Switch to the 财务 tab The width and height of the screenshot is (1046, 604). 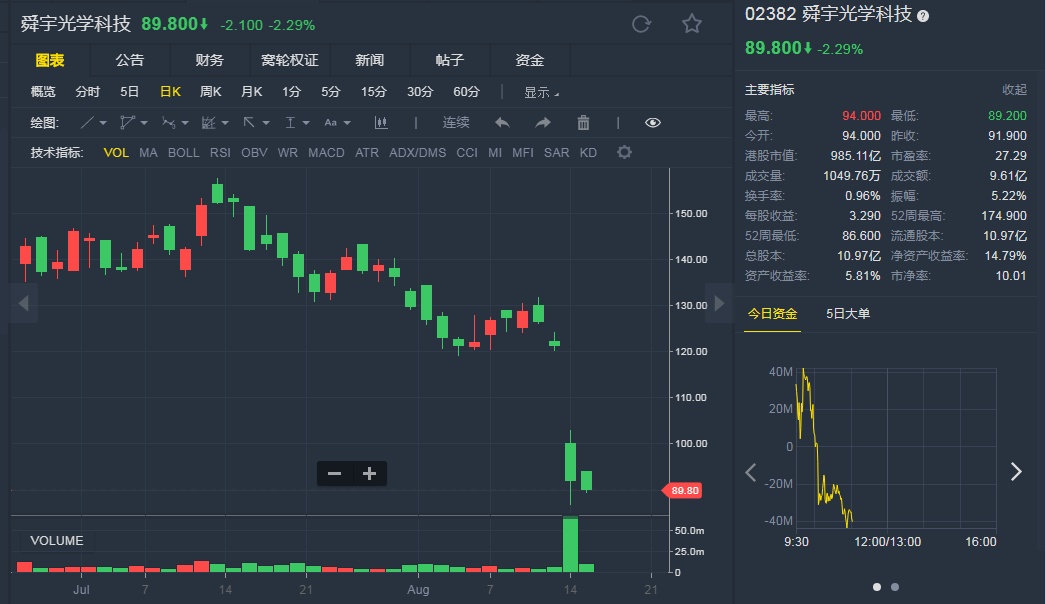209,60
